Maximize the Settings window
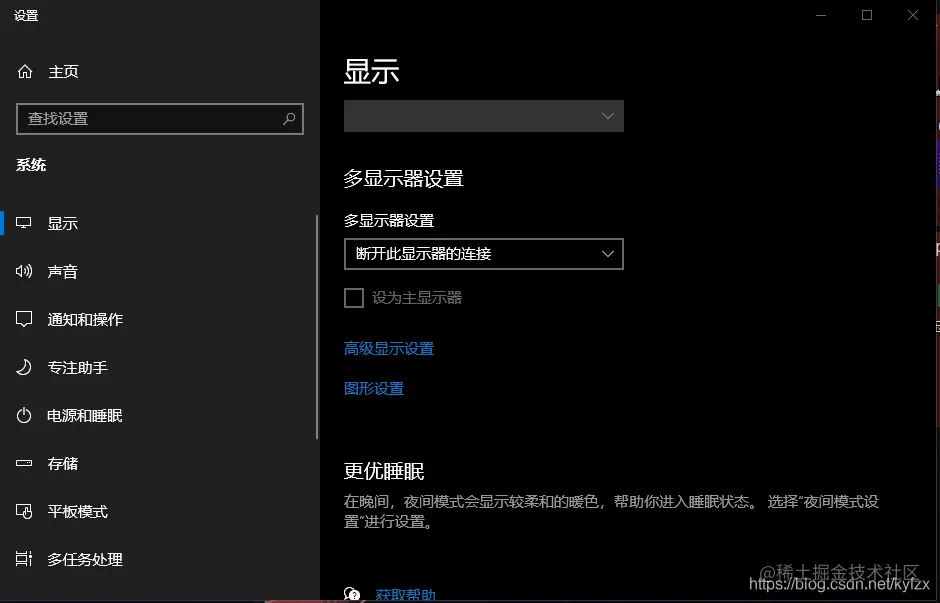 (867, 15)
